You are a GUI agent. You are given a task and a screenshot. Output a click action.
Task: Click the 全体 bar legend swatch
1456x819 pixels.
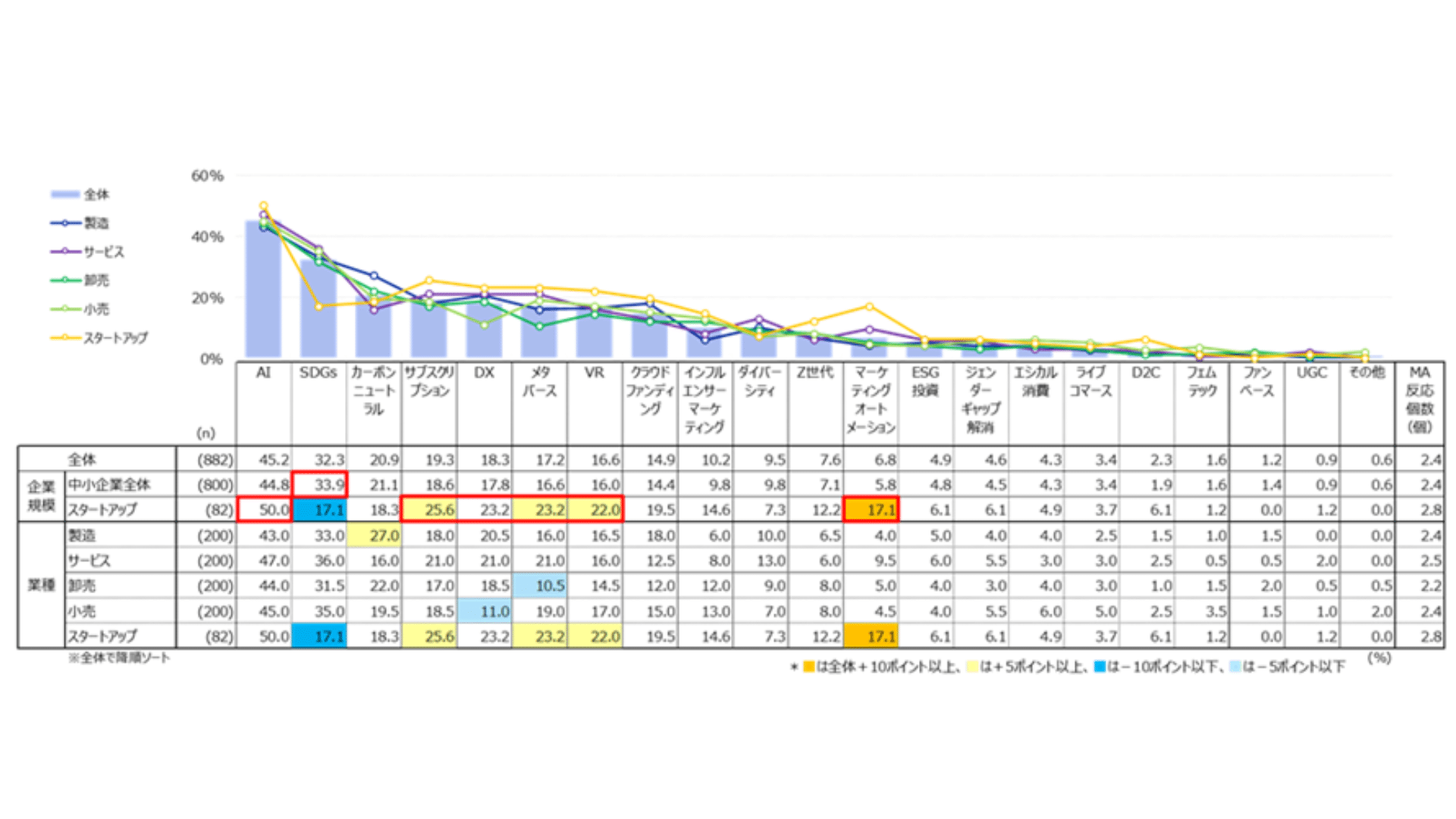65,194
